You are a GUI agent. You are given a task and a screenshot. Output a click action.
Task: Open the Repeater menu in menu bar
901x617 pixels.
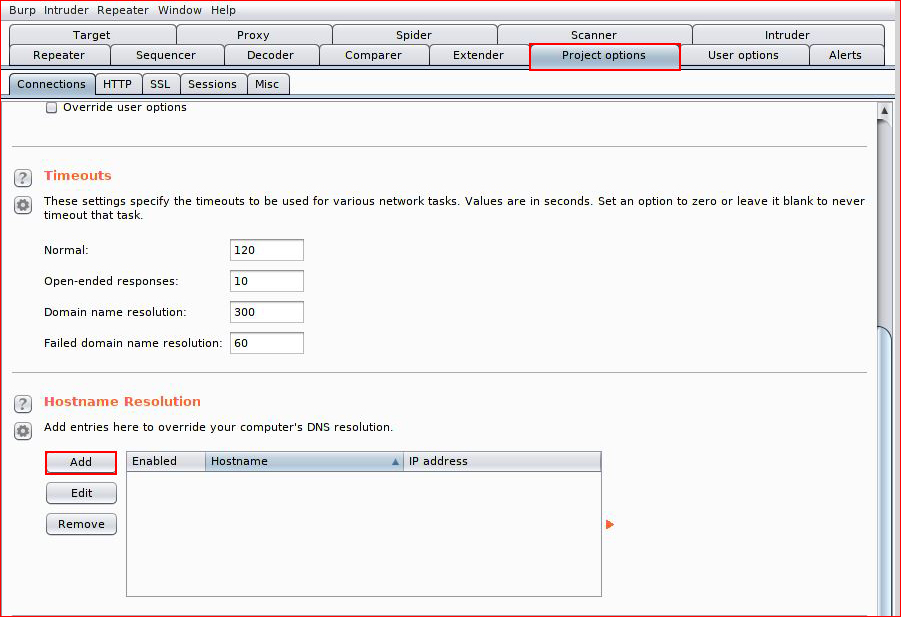tap(122, 10)
